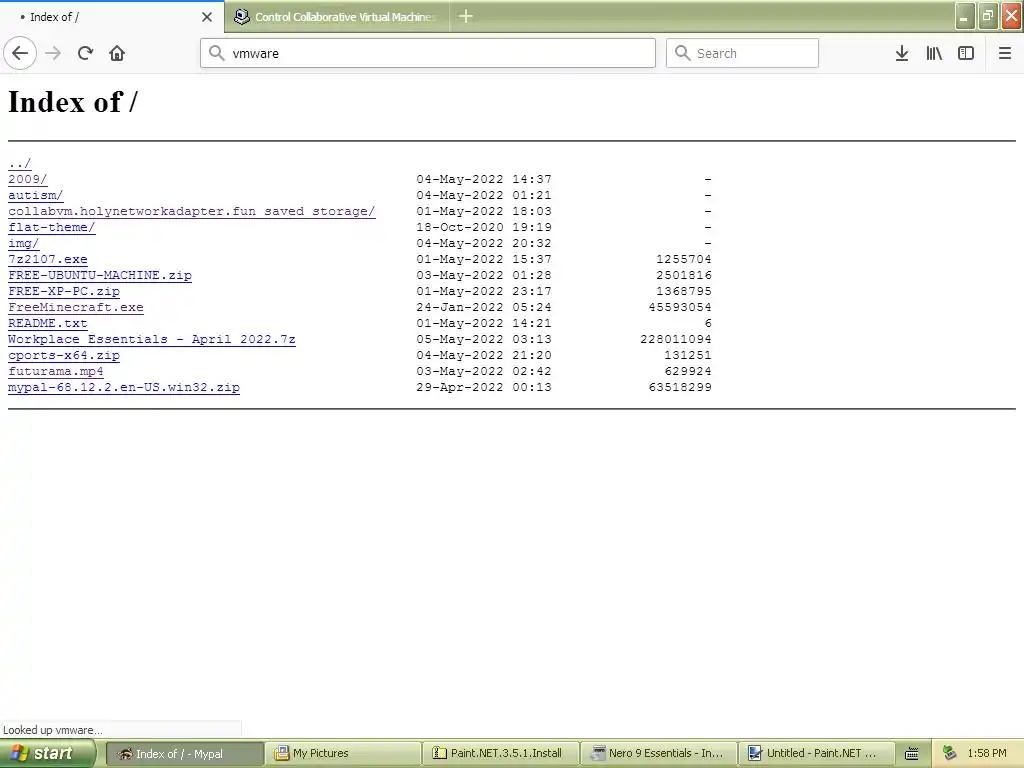1024x768 pixels.
Task: Open the Library bookshelf icon
Action: point(934,53)
